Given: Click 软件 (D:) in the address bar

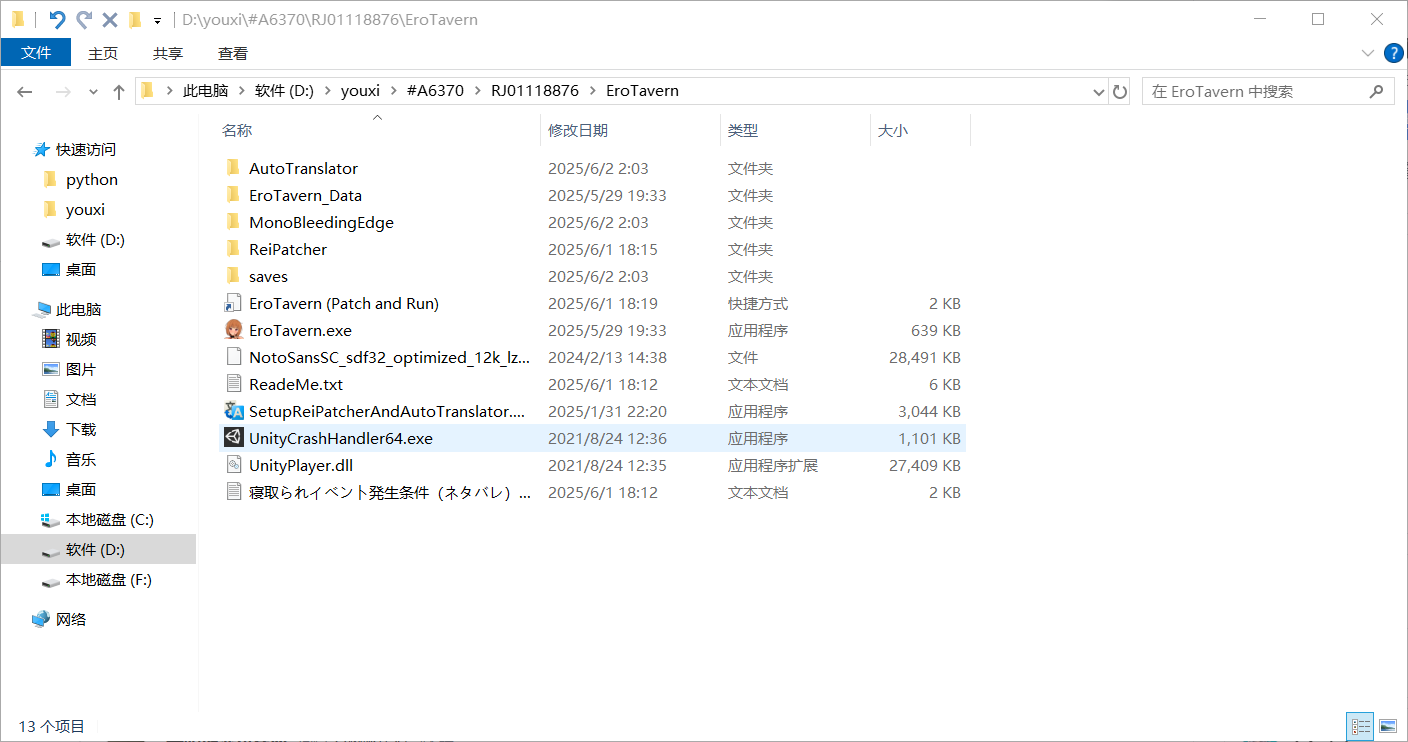Looking at the screenshot, I should click(x=284, y=91).
